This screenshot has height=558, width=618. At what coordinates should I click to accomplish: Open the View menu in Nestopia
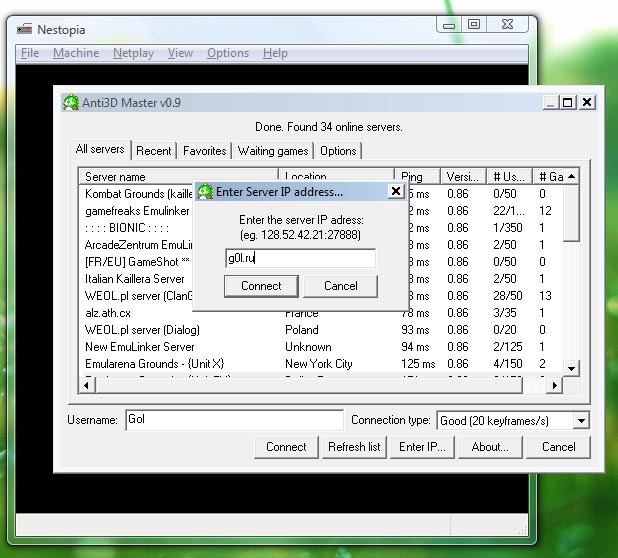[180, 53]
